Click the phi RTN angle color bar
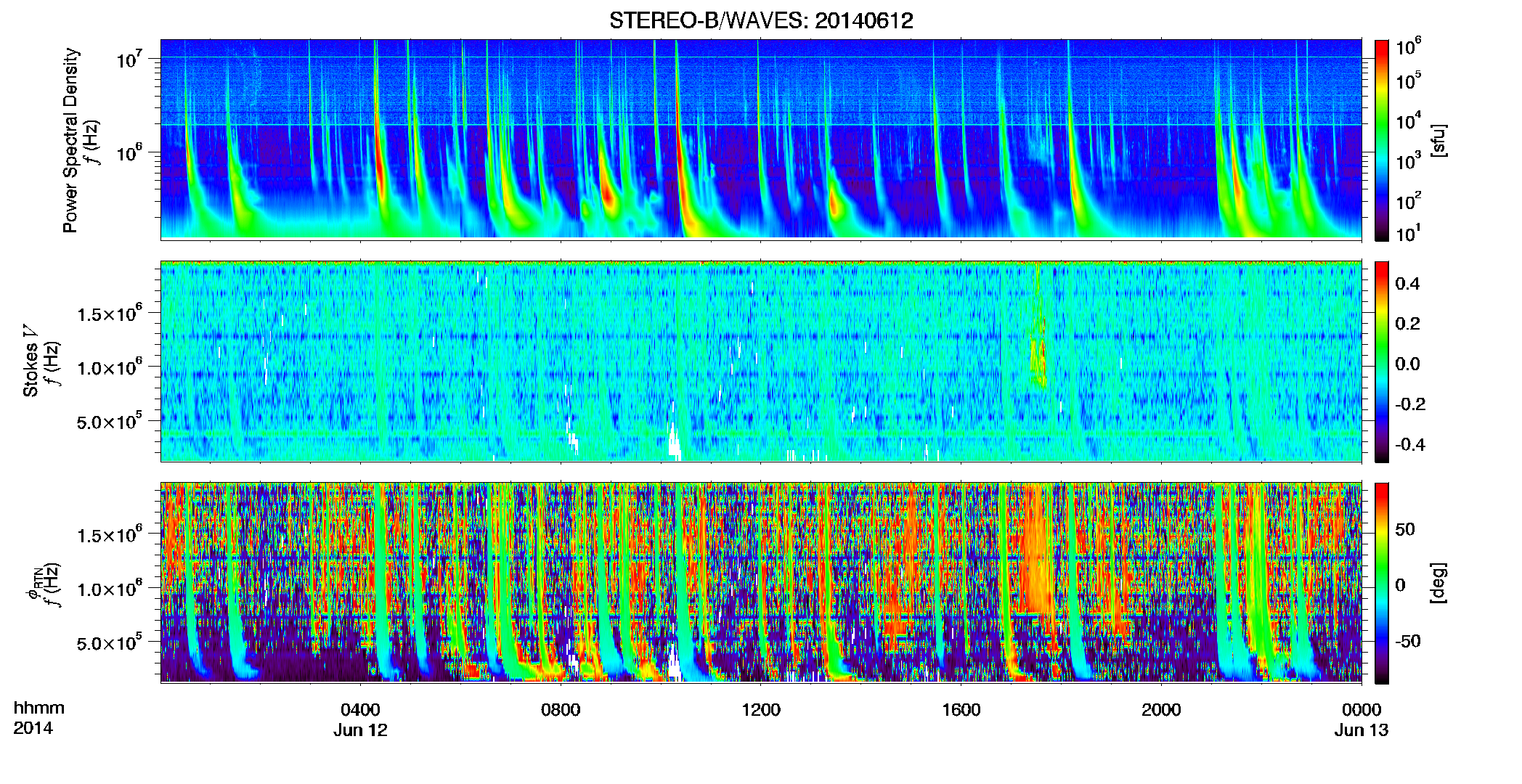This screenshot has height=784, width=1522. pyautogui.click(x=1382, y=583)
